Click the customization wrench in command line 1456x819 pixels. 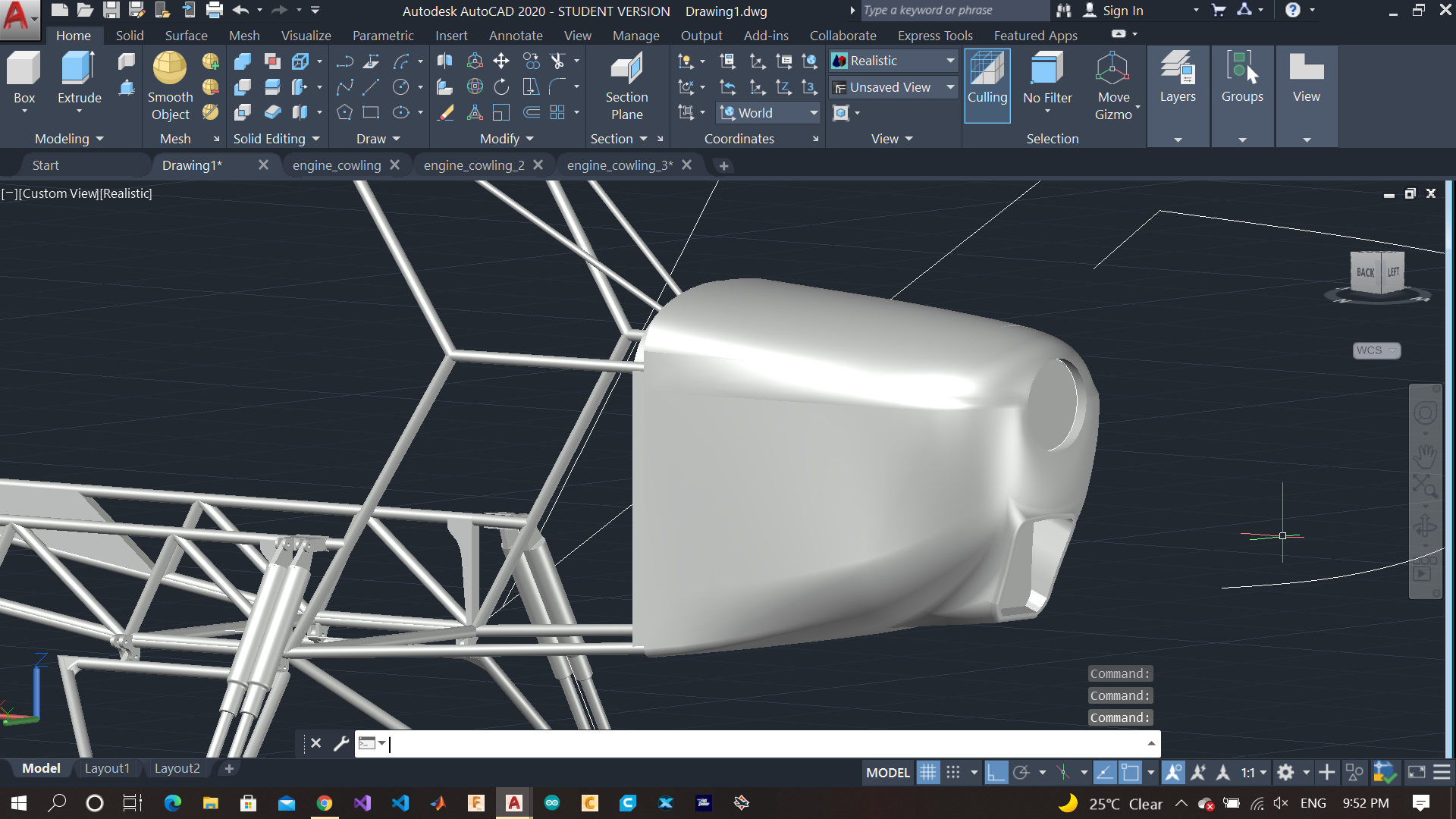[340, 743]
